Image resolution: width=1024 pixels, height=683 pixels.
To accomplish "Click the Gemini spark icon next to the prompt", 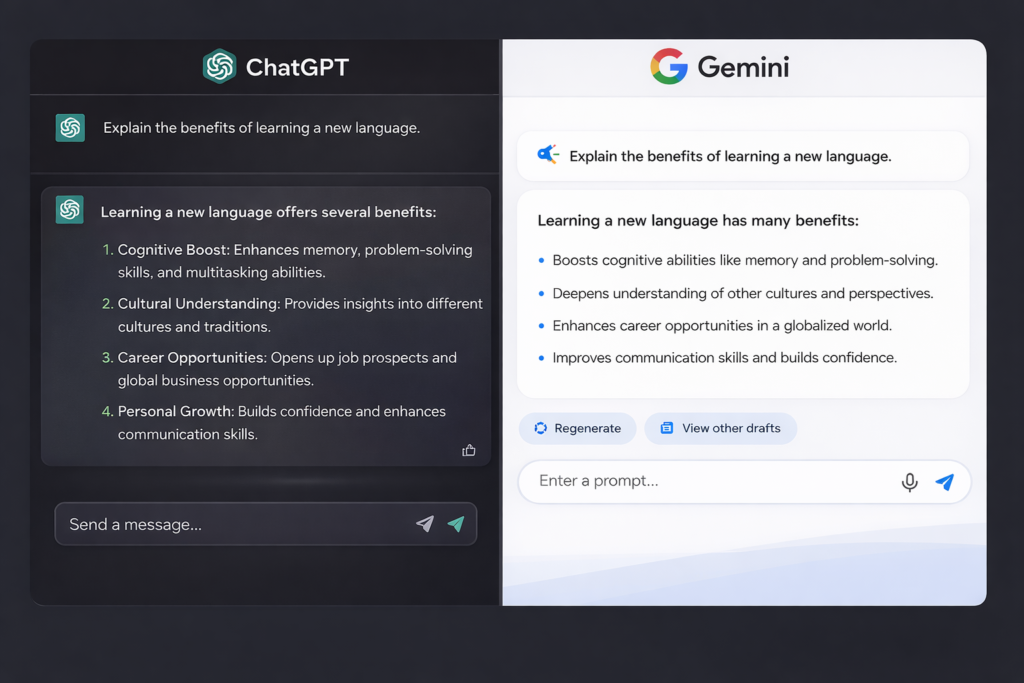I will [549, 154].
